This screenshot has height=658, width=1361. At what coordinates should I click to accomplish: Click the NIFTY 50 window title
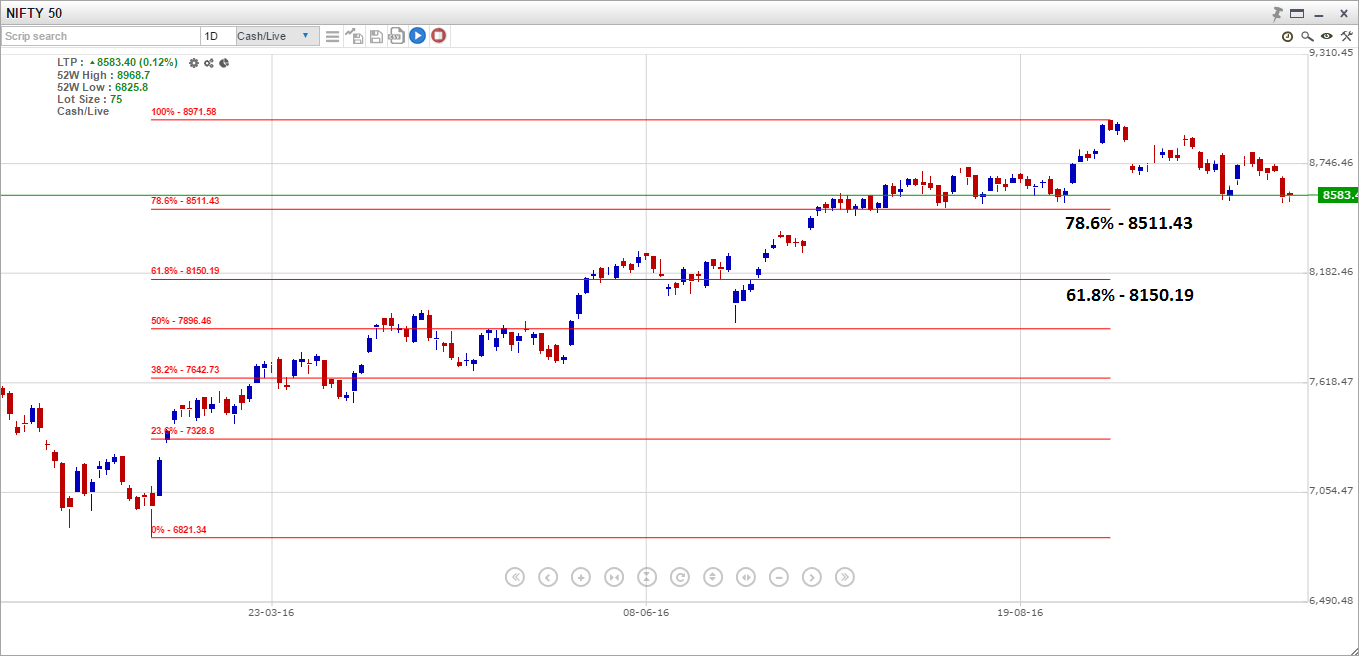coord(34,13)
